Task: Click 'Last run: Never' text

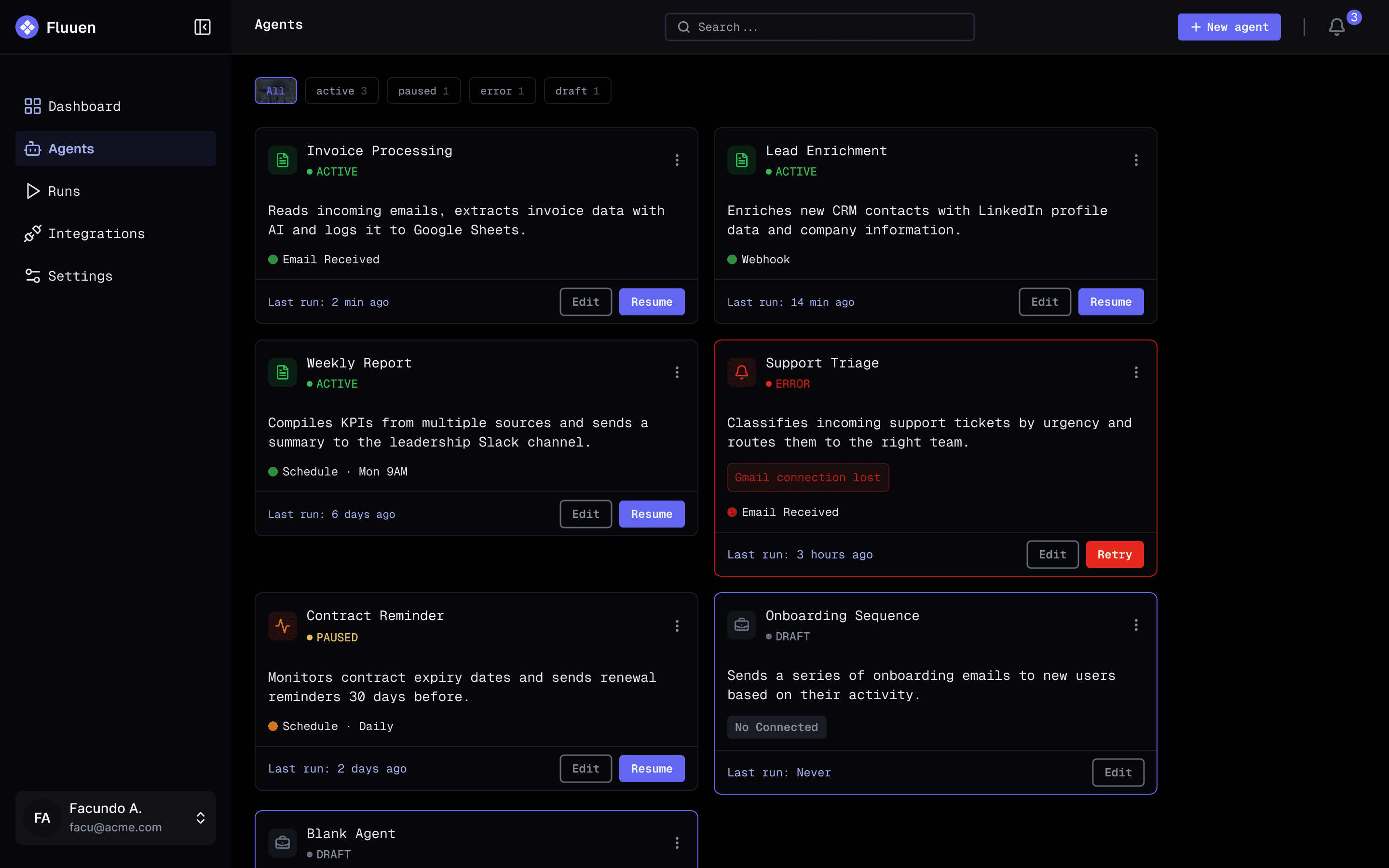Action: (x=779, y=773)
